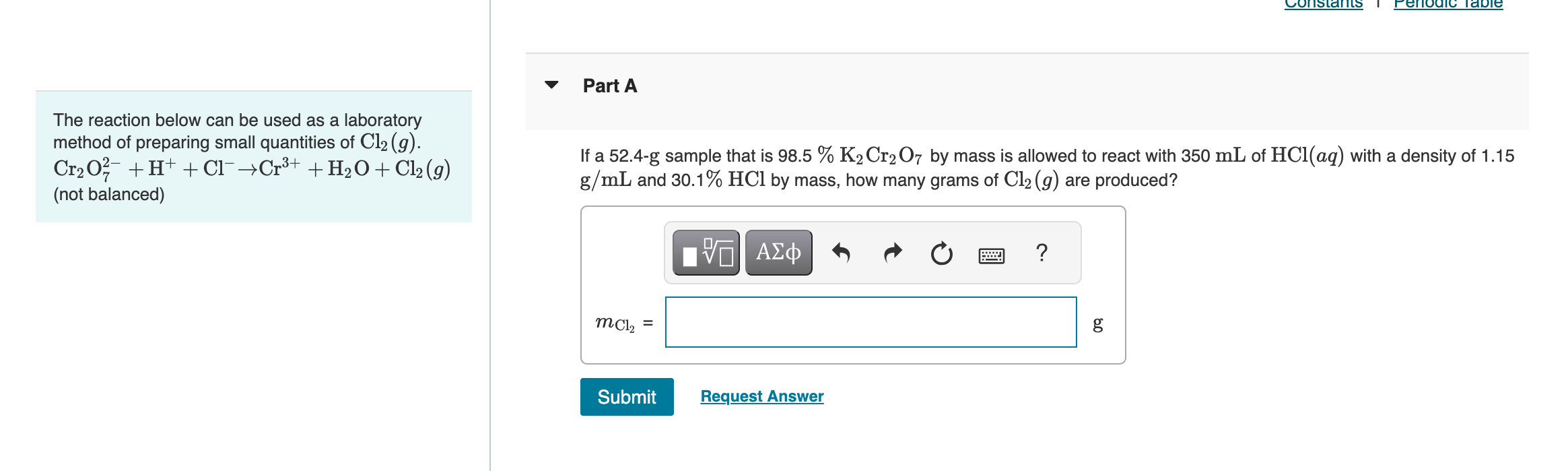Click the Part A disclosure triangle
Screen dimensions: 1568x471
551,86
